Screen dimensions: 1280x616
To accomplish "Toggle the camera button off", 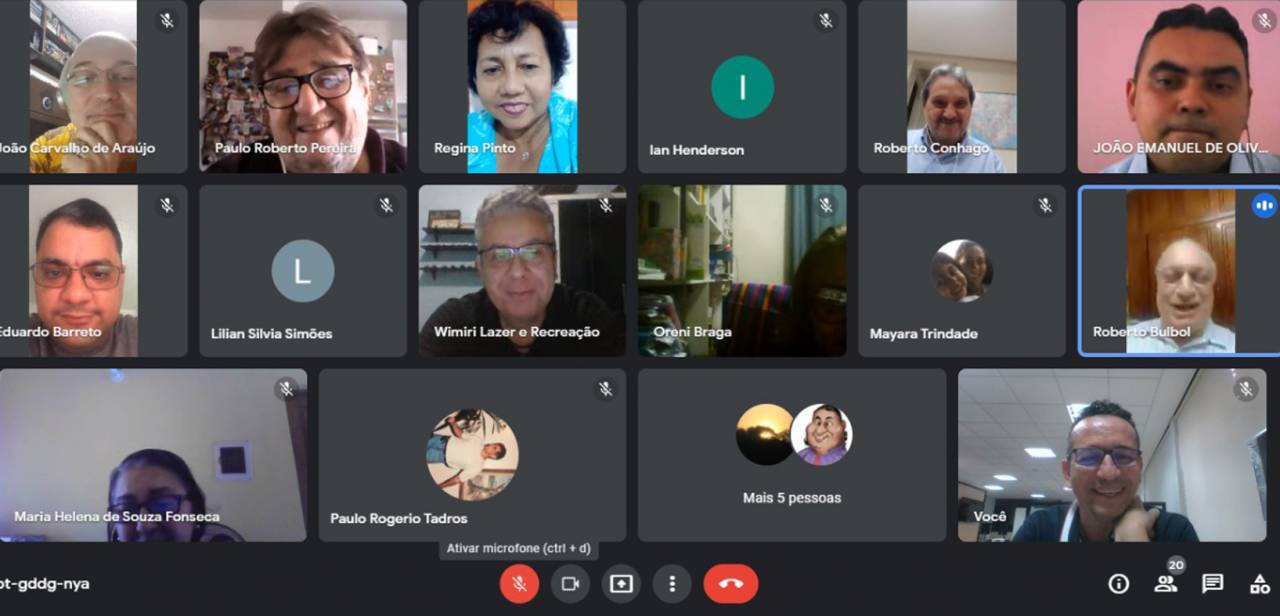I will [570, 584].
